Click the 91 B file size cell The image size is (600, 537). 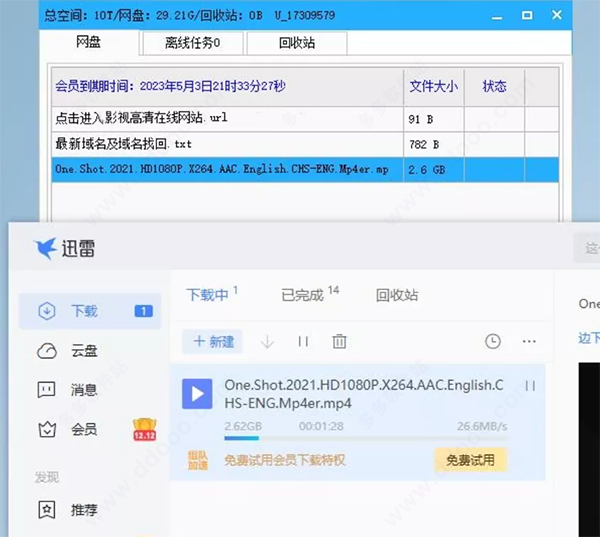(434, 119)
